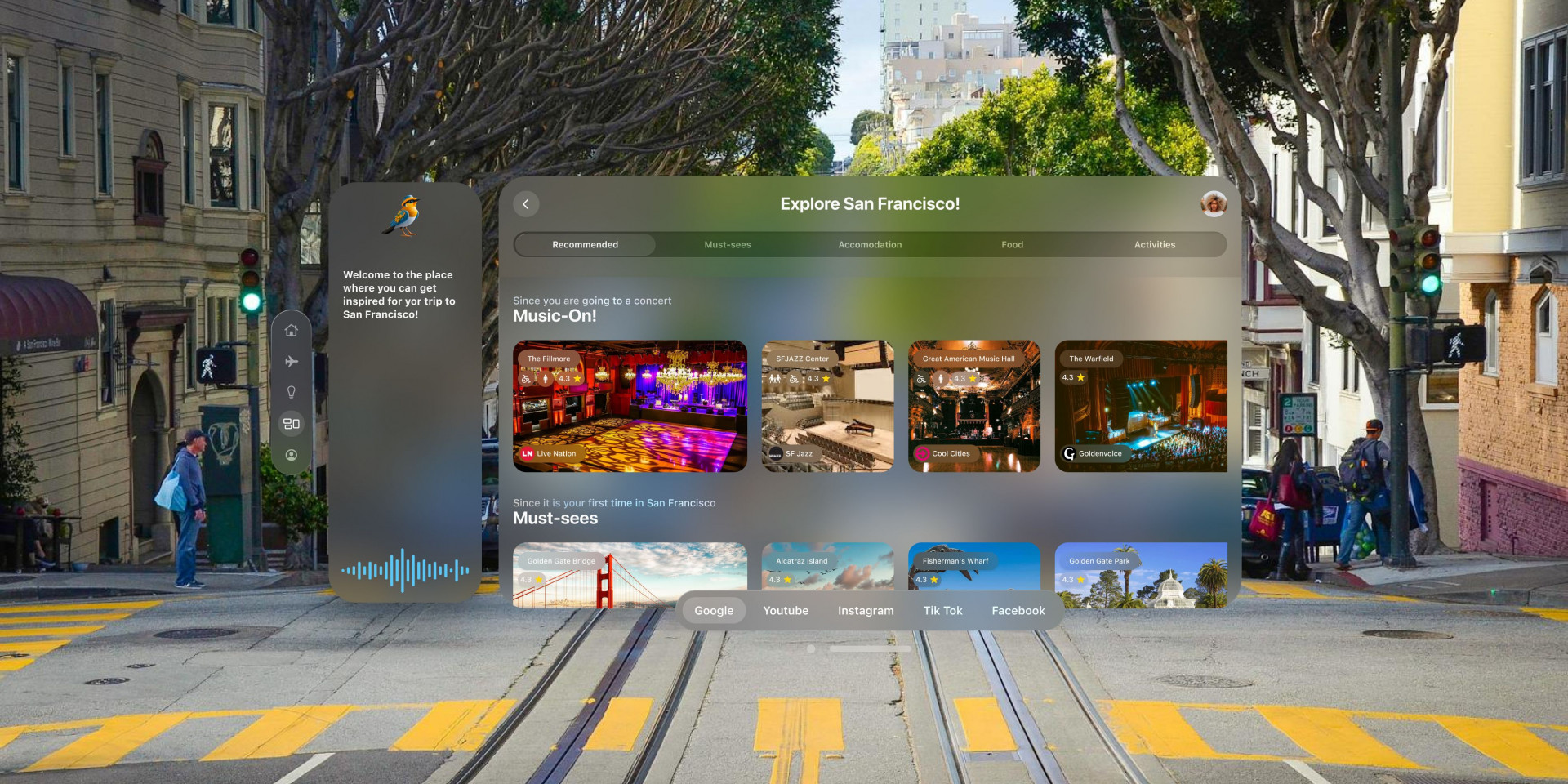Open the Food tab

coord(1012,245)
